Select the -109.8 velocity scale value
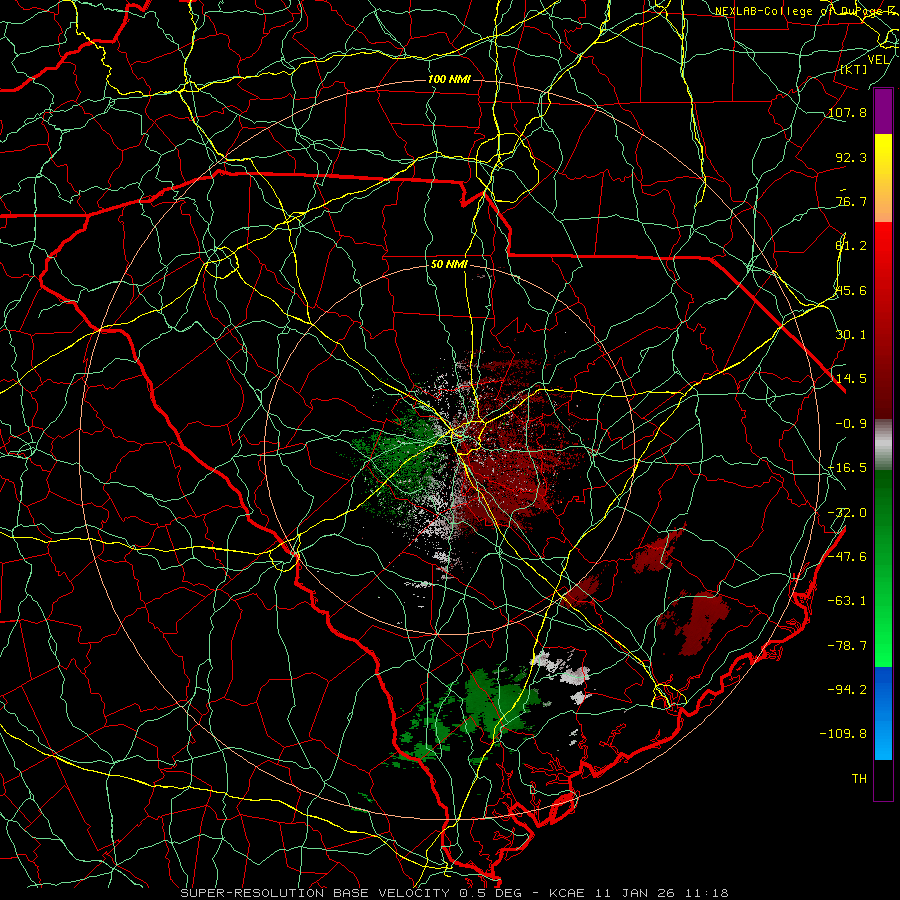The width and height of the screenshot is (900, 900). [x=843, y=734]
